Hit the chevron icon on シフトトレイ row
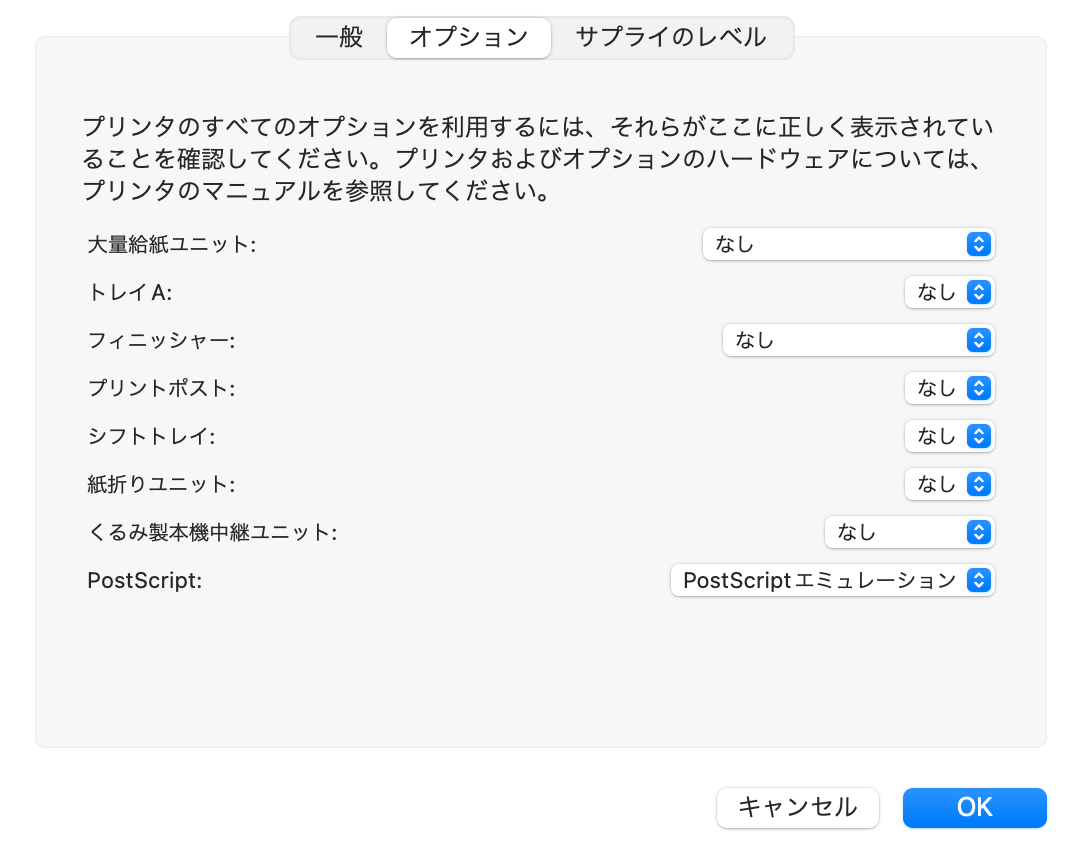 coord(979,436)
